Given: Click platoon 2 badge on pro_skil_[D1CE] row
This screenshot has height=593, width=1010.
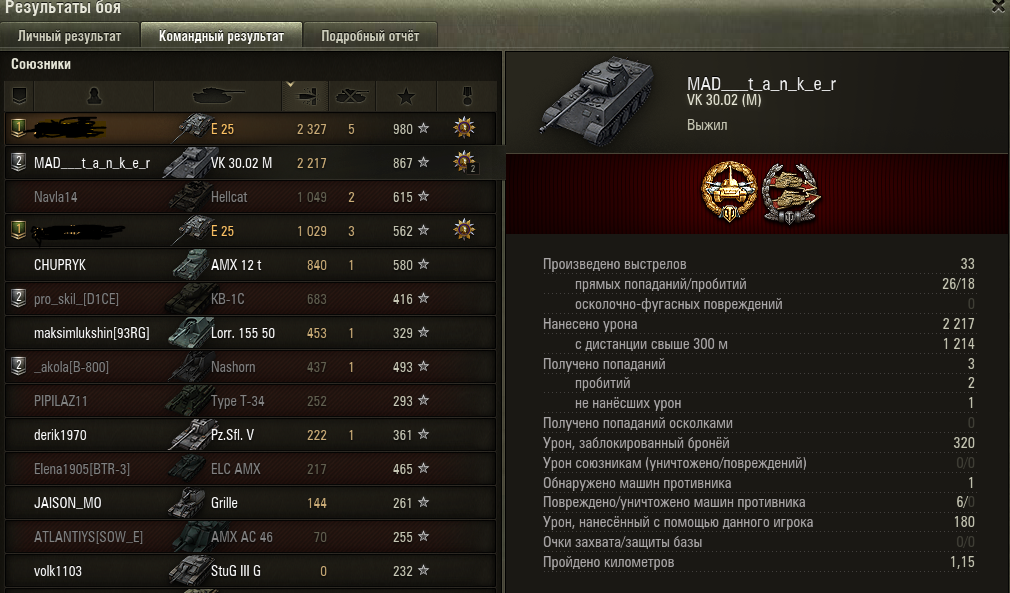Looking at the screenshot, I should click(19, 297).
